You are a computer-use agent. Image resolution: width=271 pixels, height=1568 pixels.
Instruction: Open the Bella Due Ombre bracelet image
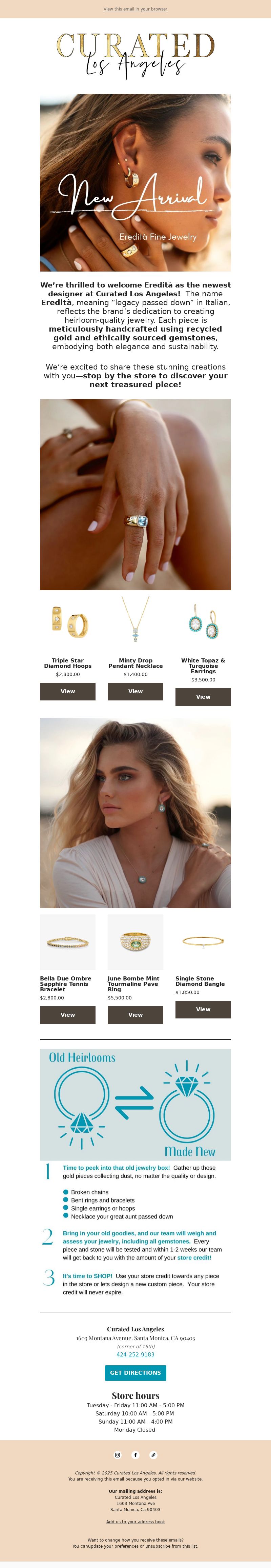(67, 942)
